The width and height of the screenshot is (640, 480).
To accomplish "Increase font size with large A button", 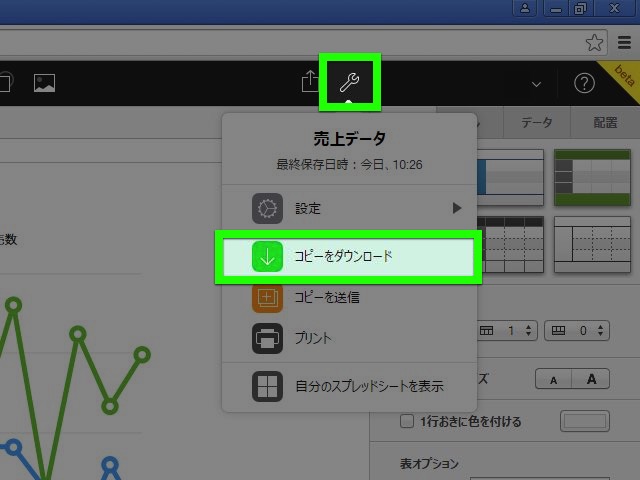I will click(x=591, y=380).
